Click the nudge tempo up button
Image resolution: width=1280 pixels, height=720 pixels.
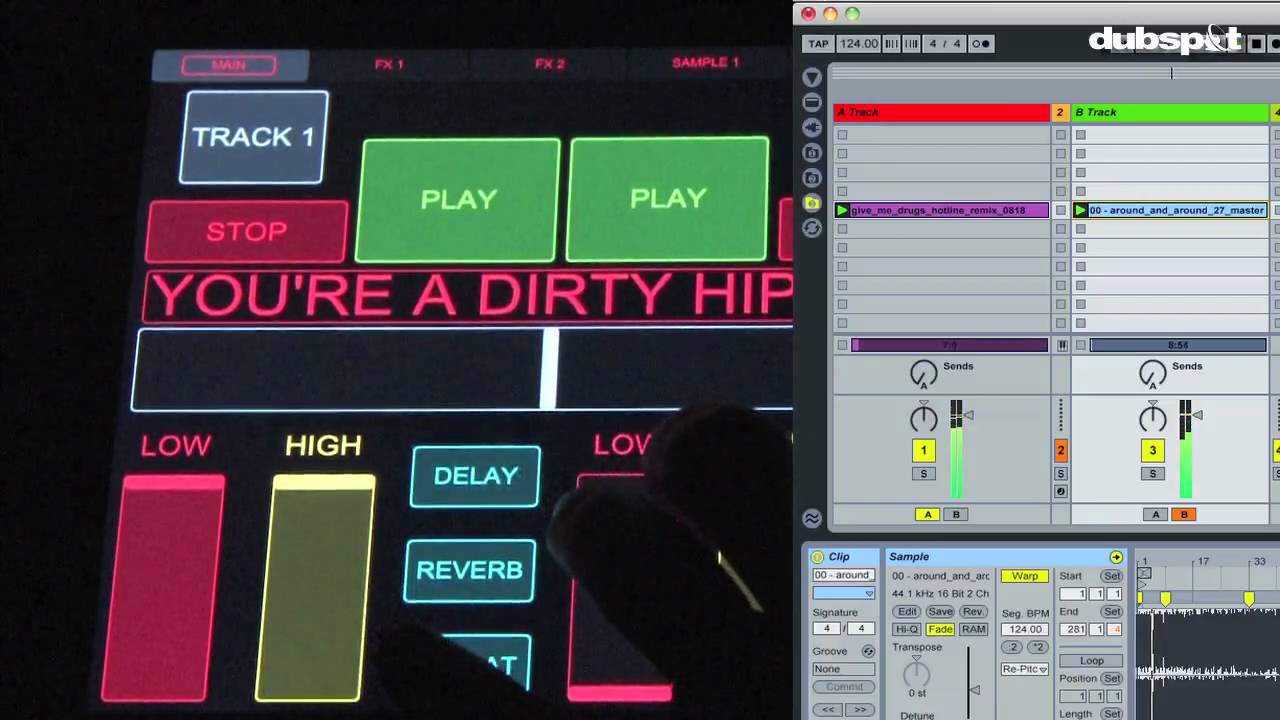click(x=911, y=44)
